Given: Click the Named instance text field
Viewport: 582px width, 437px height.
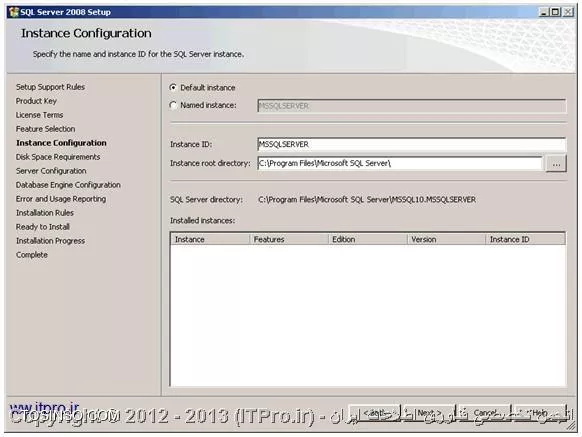Looking at the screenshot, I should tap(412, 106).
